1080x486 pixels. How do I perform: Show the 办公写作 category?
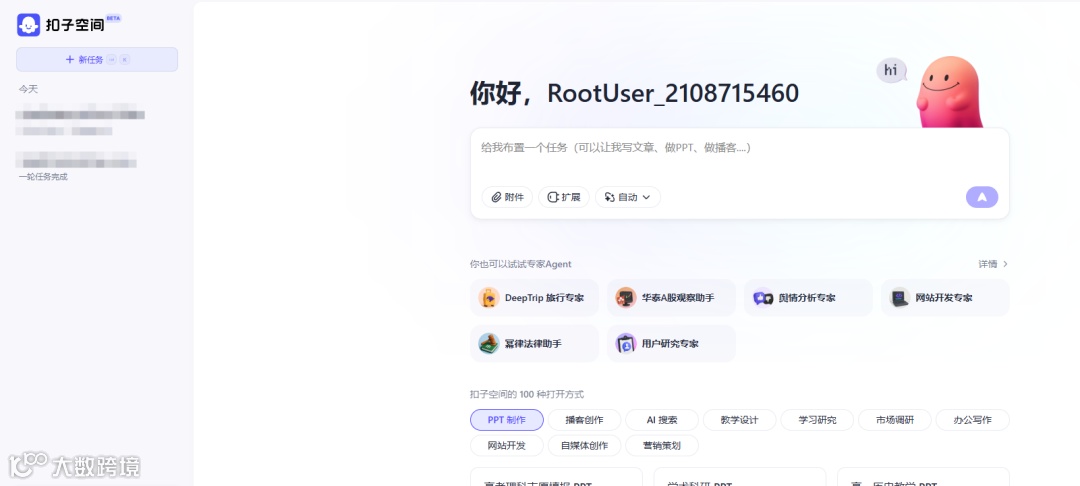[973, 420]
